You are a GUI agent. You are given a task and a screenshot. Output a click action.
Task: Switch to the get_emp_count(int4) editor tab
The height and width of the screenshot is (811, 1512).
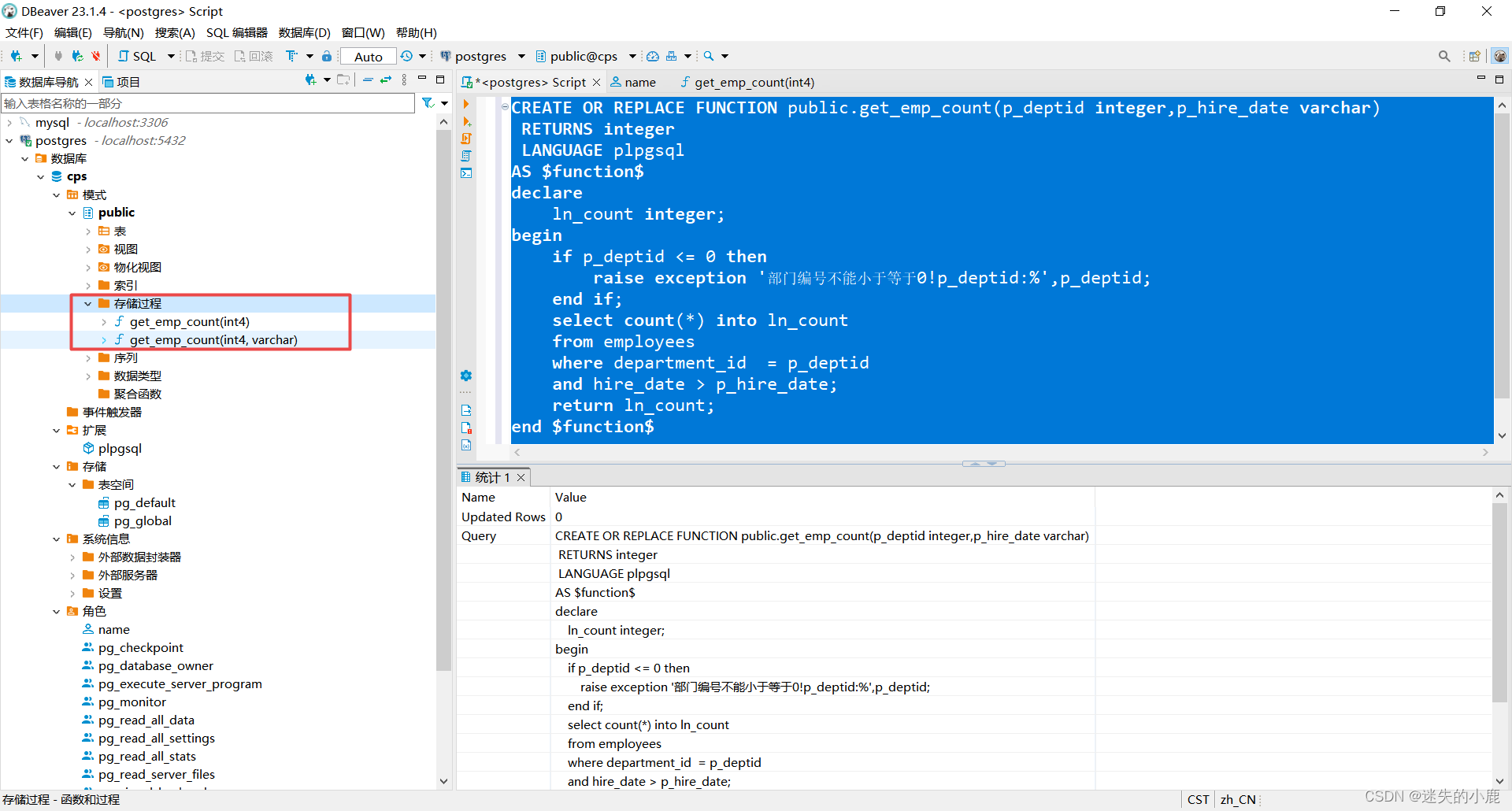748,82
